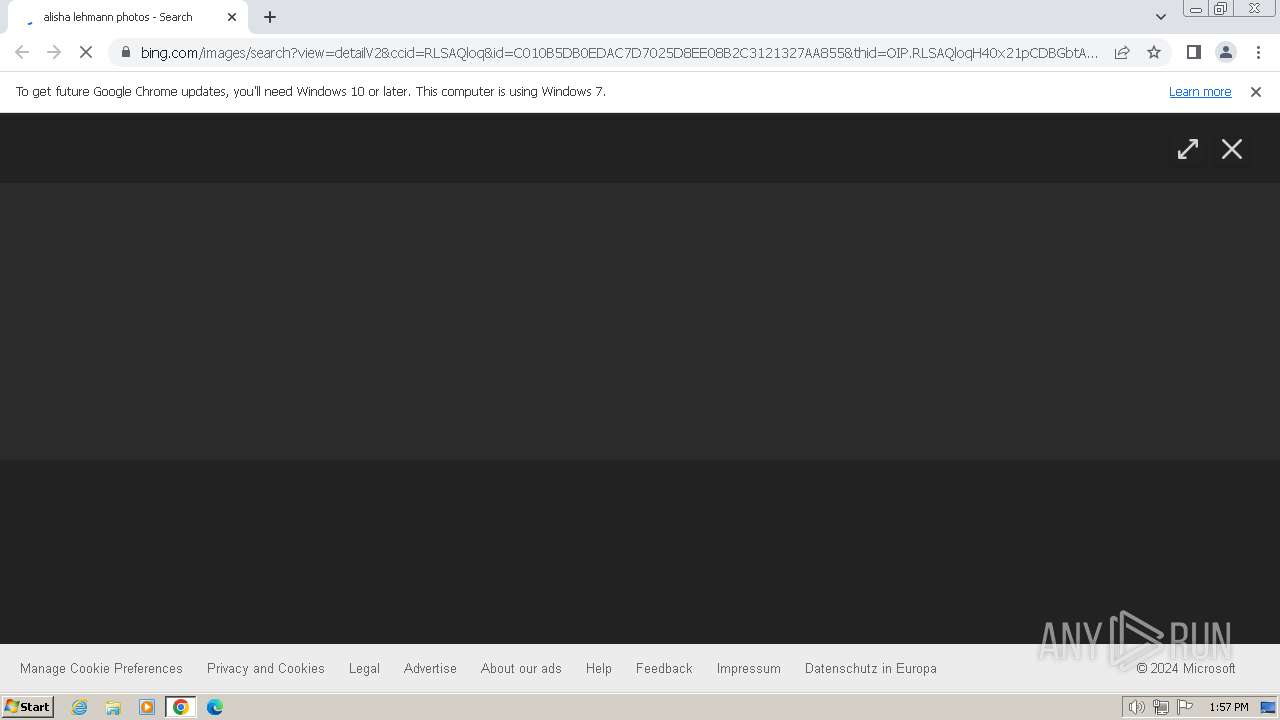Image resolution: width=1280 pixels, height=720 pixels.
Task: Open volume control in system tray
Action: [1136, 707]
